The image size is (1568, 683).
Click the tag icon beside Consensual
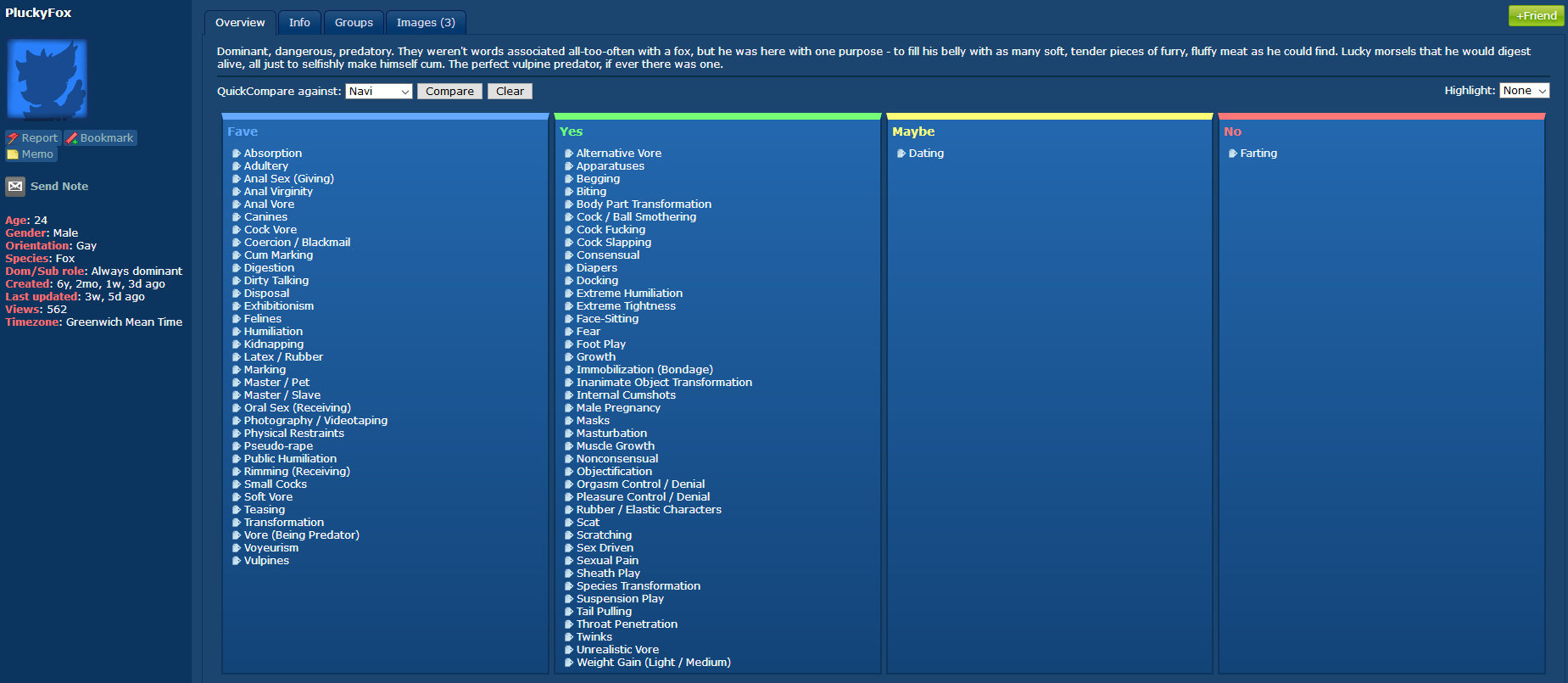click(569, 255)
